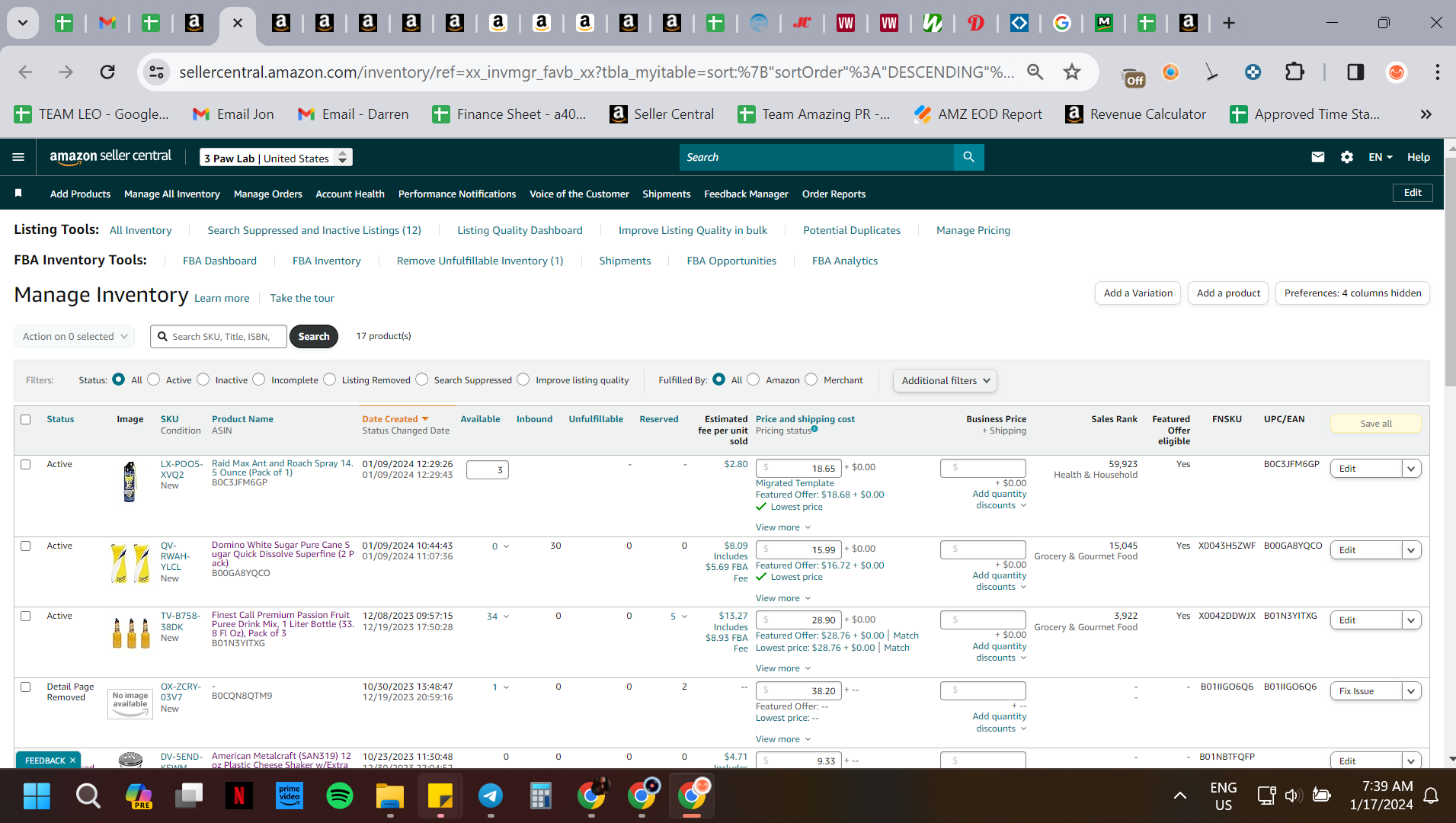
Task: Click the Add a product button
Action: 1228,293
